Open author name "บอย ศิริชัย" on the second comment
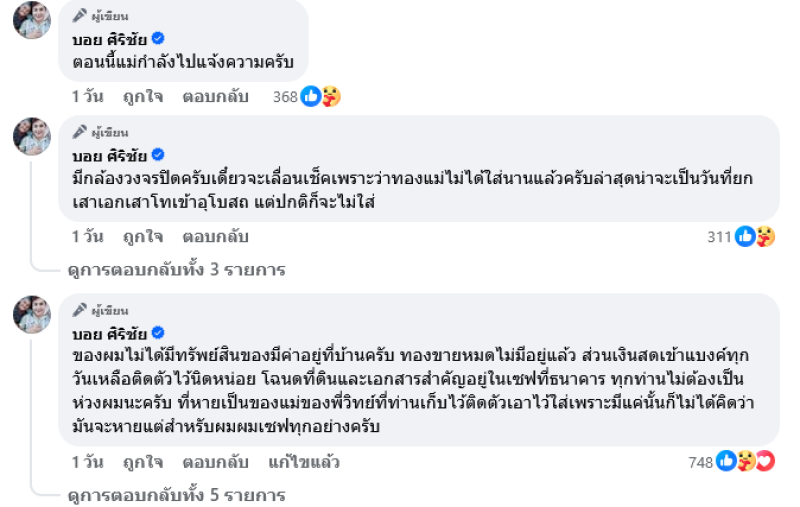 tap(109, 155)
